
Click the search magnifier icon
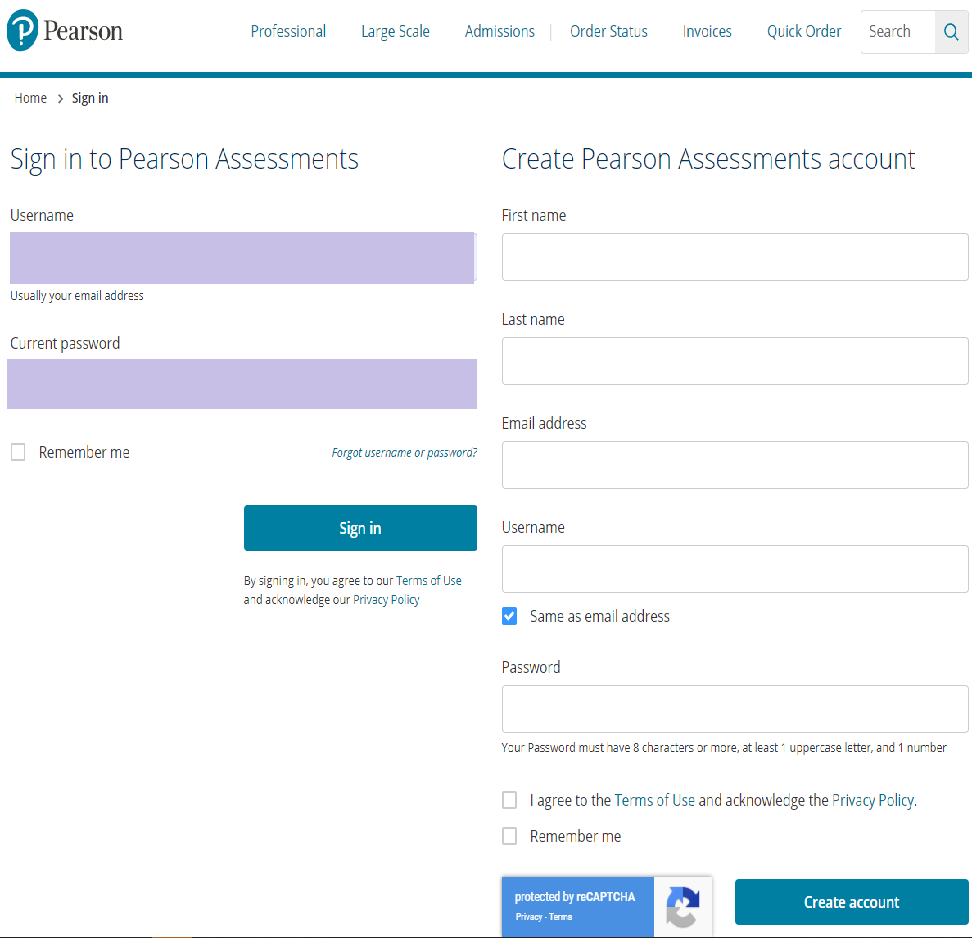click(x=951, y=33)
